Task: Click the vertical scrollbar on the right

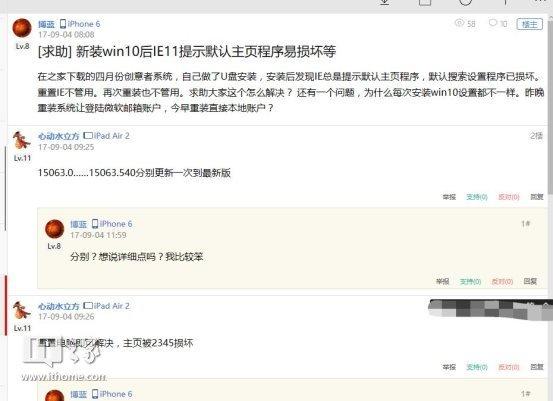Action: click(x=551, y=106)
